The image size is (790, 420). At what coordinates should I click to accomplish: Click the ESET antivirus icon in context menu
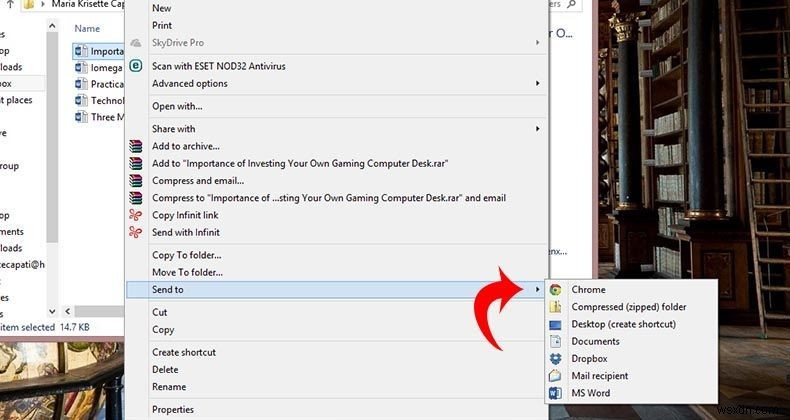click(x=135, y=66)
